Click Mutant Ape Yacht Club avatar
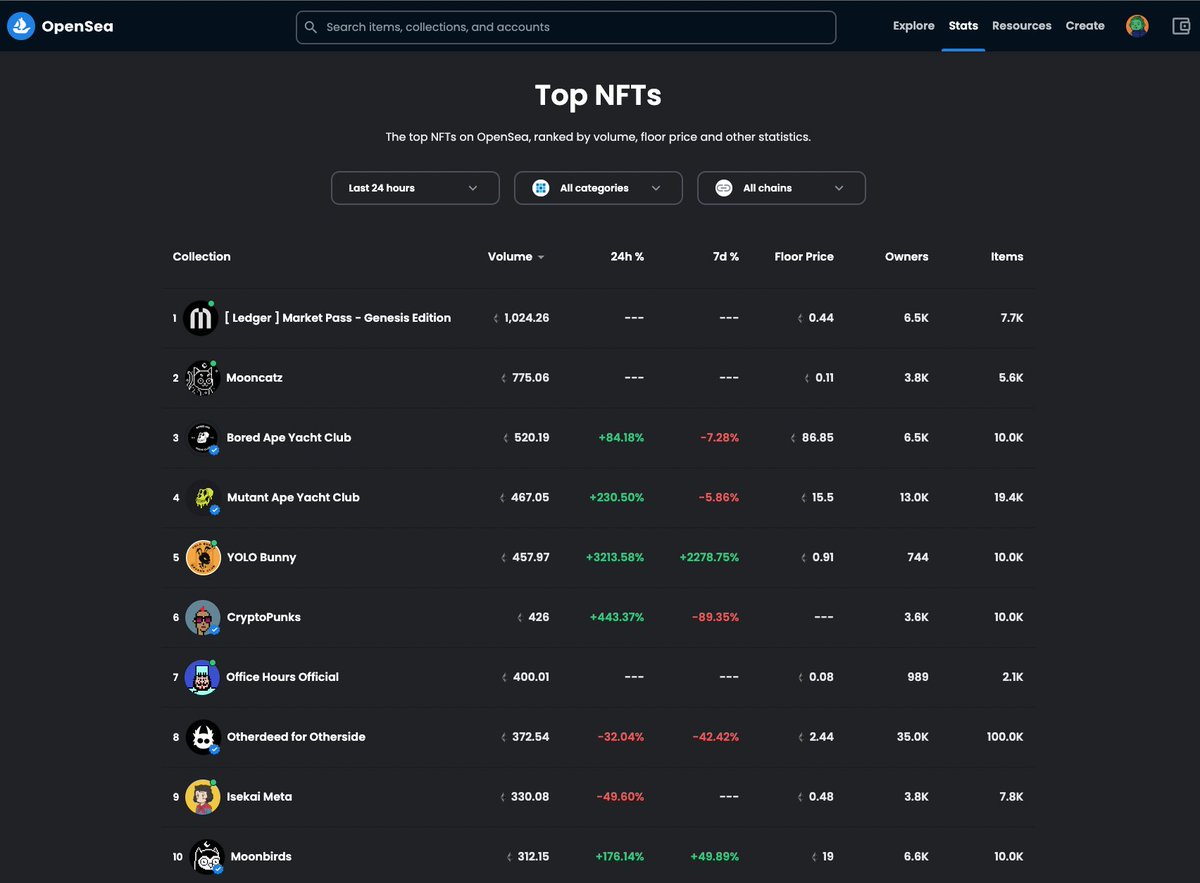 point(203,498)
